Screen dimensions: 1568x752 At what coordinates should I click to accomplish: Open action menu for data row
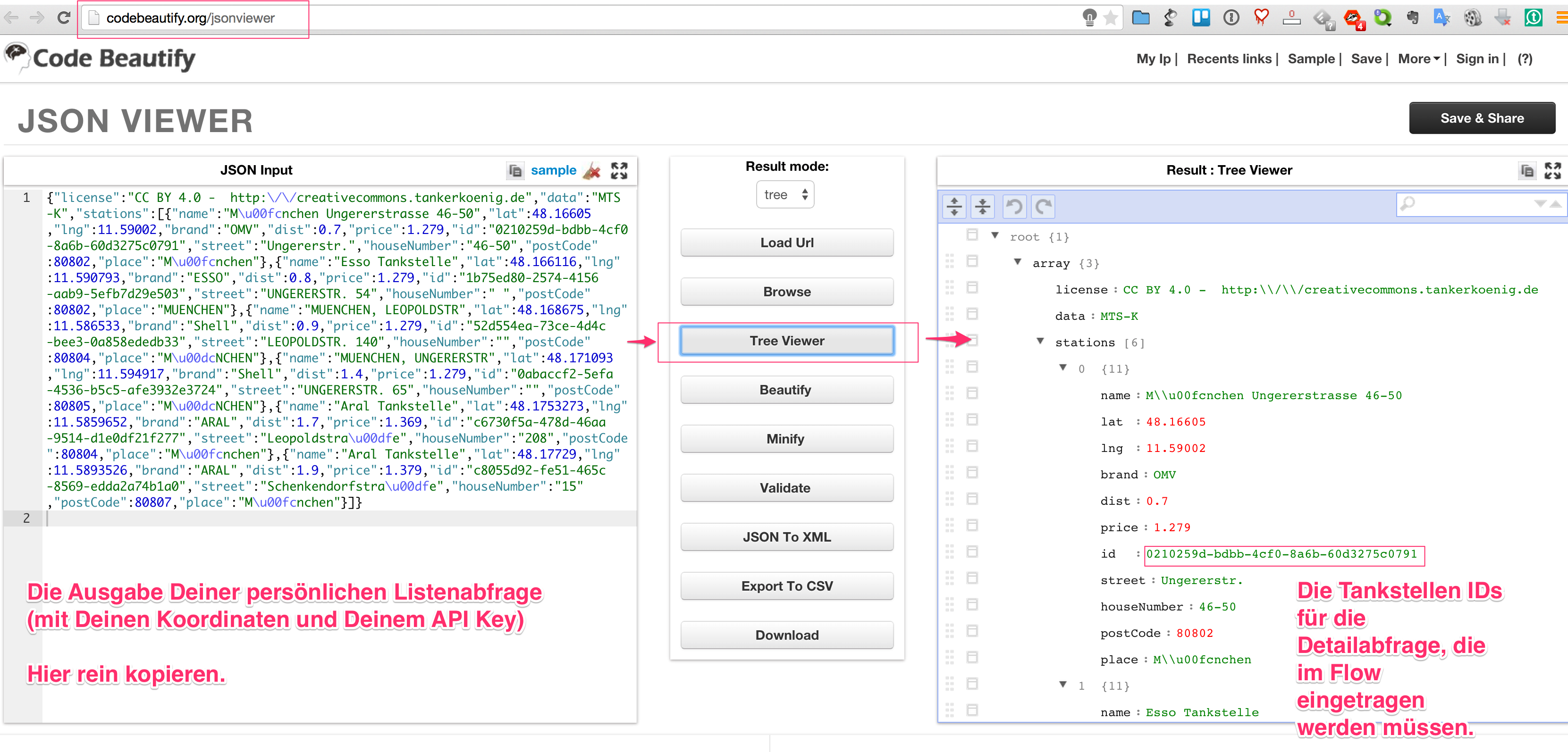(972, 314)
